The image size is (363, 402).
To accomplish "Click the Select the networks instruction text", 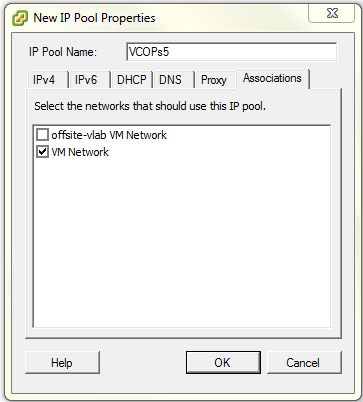I will [x=150, y=106].
